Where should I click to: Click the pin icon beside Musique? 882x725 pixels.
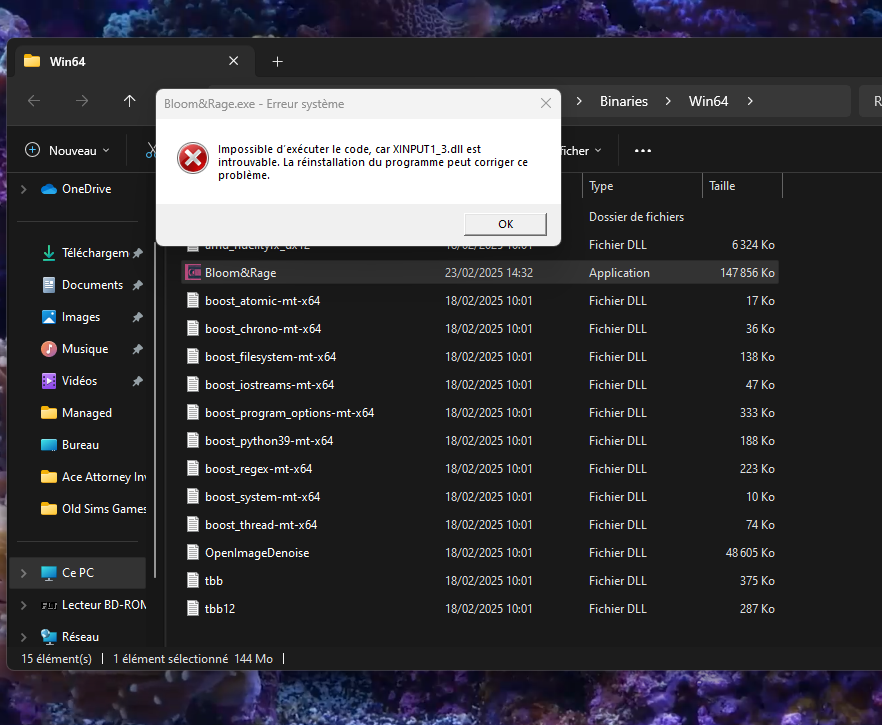[137, 349]
